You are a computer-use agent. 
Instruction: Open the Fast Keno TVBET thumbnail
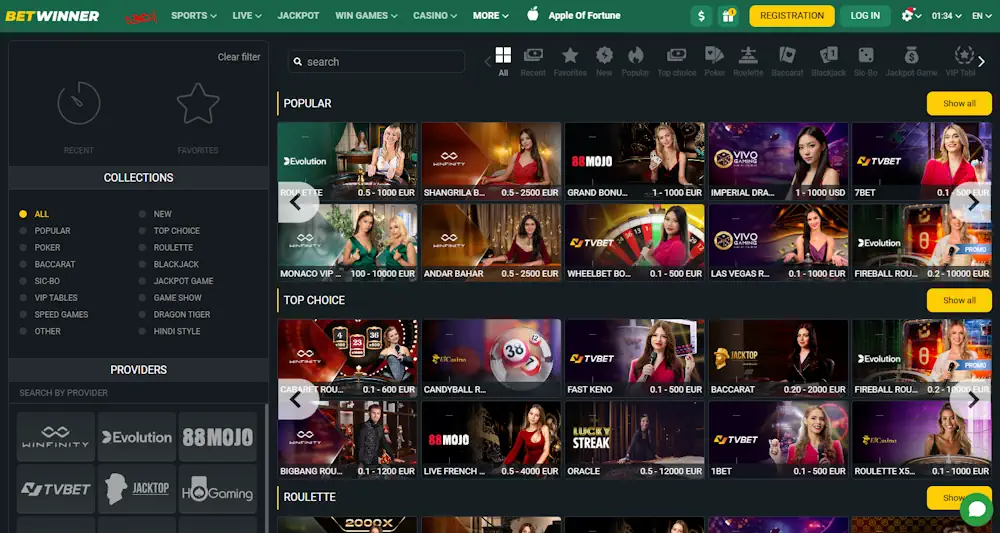click(635, 358)
